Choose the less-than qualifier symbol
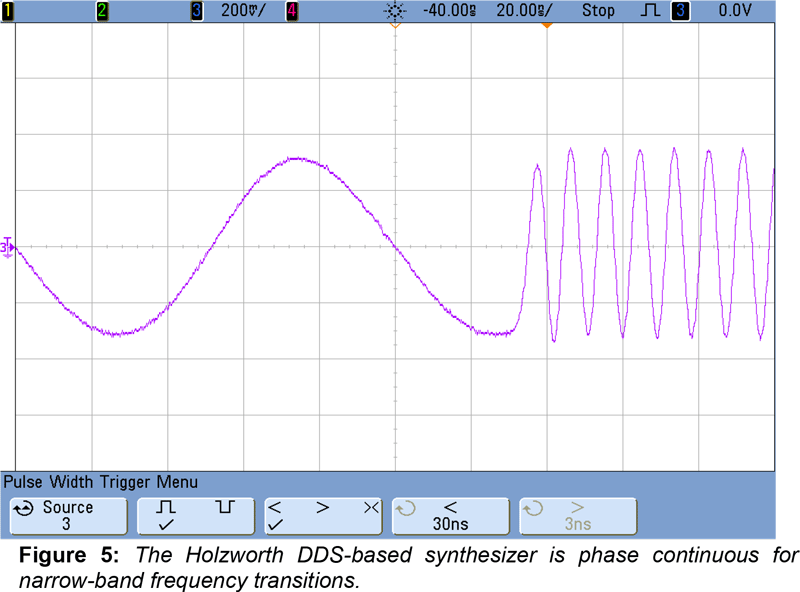Viewport: 800px width, 592px height. pos(274,507)
